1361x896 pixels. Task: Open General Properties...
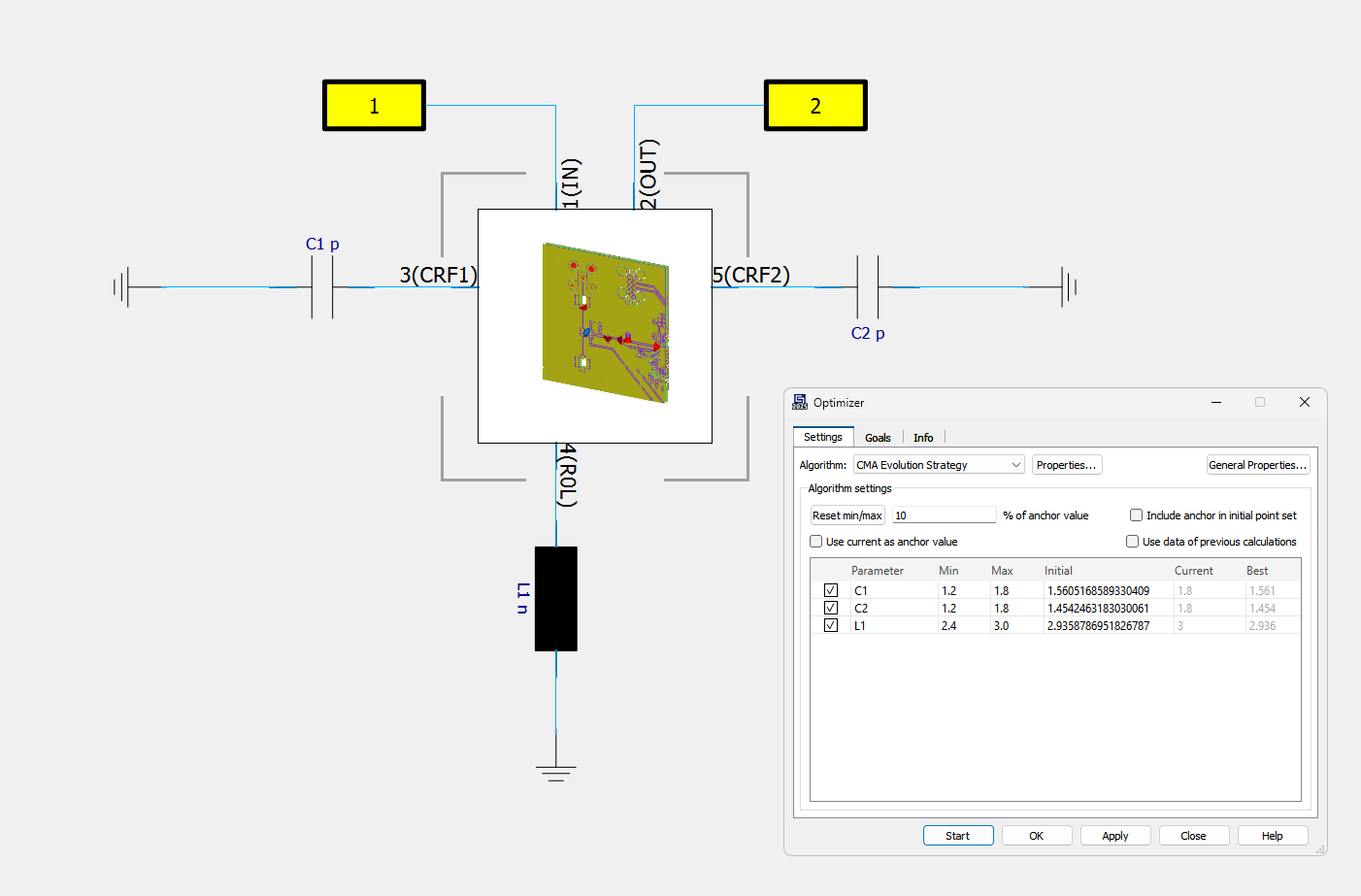(1258, 465)
